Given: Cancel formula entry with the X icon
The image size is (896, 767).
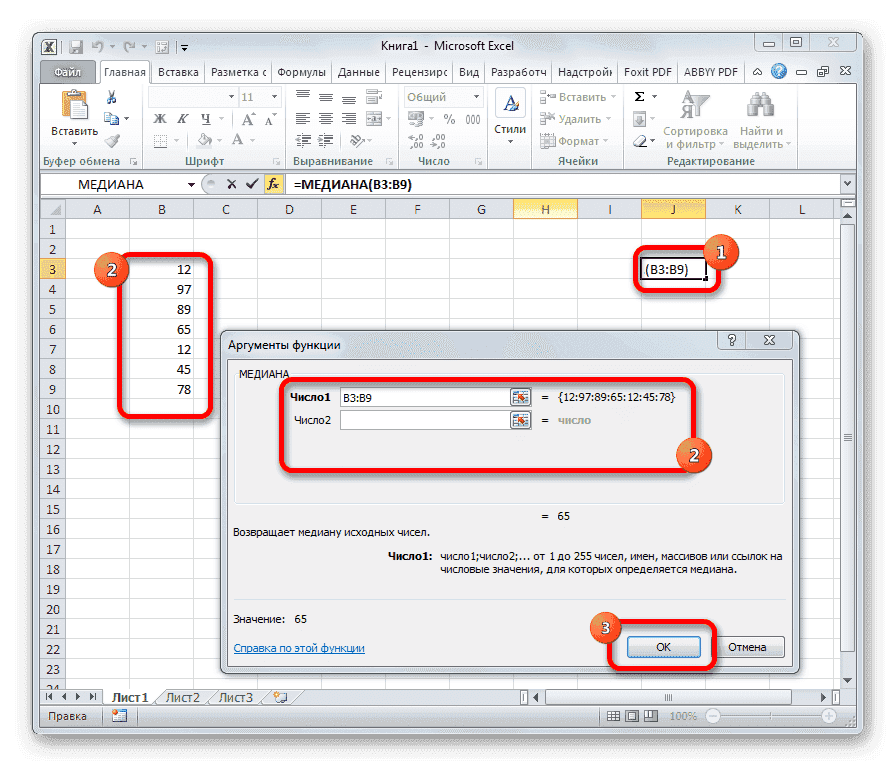Looking at the screenshot, I should pyautogui.click(x=233, y=184).
